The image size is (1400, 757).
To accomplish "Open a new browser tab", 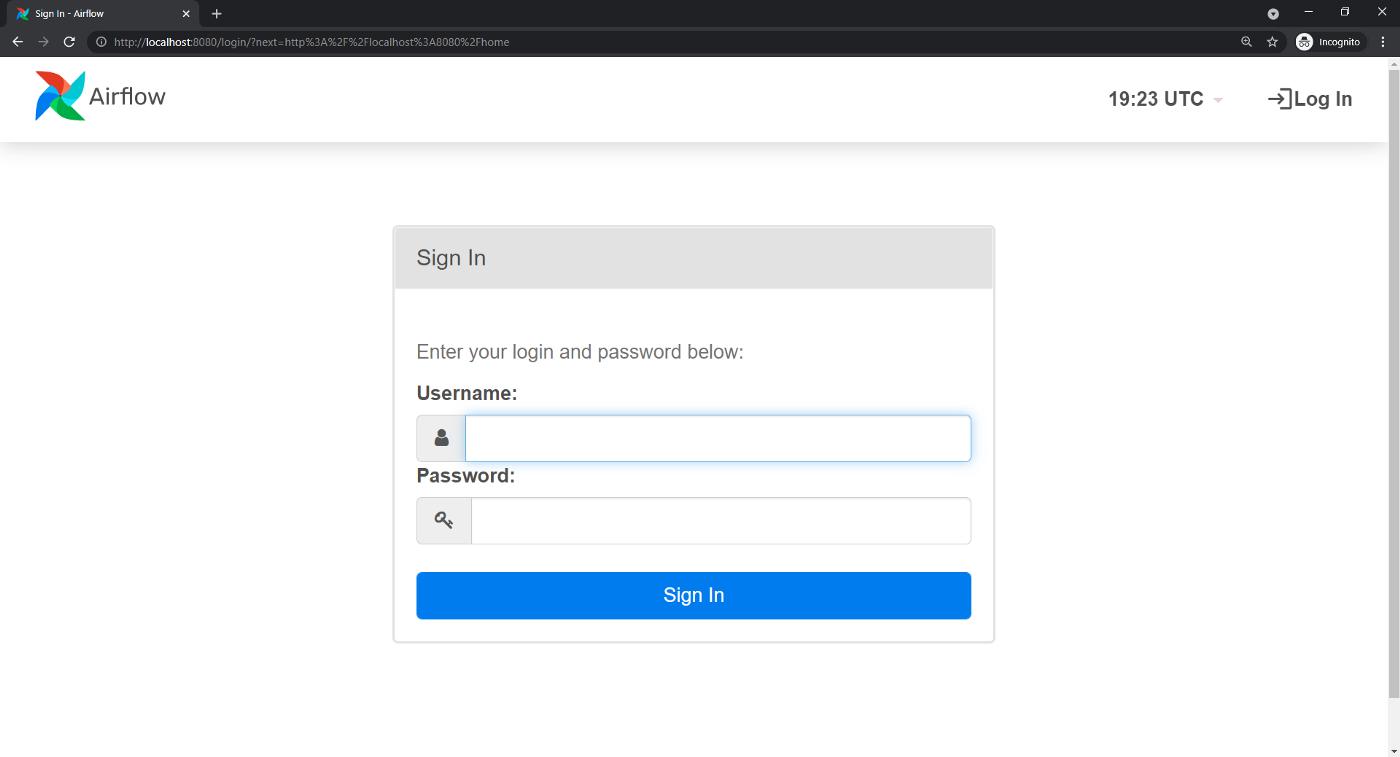I will click(x=217, y=14).
